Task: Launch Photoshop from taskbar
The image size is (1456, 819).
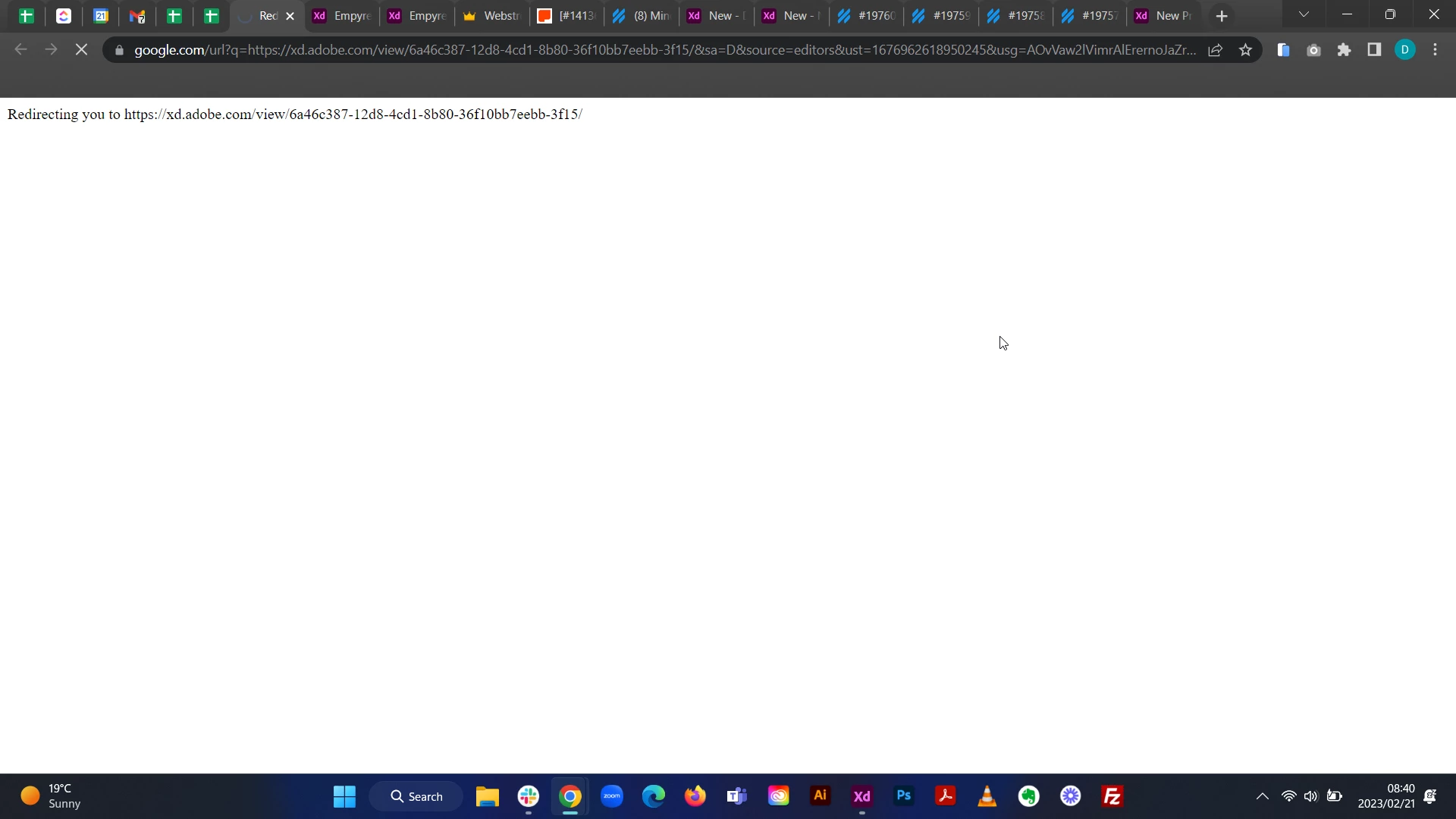Action: tap(903, 796)
